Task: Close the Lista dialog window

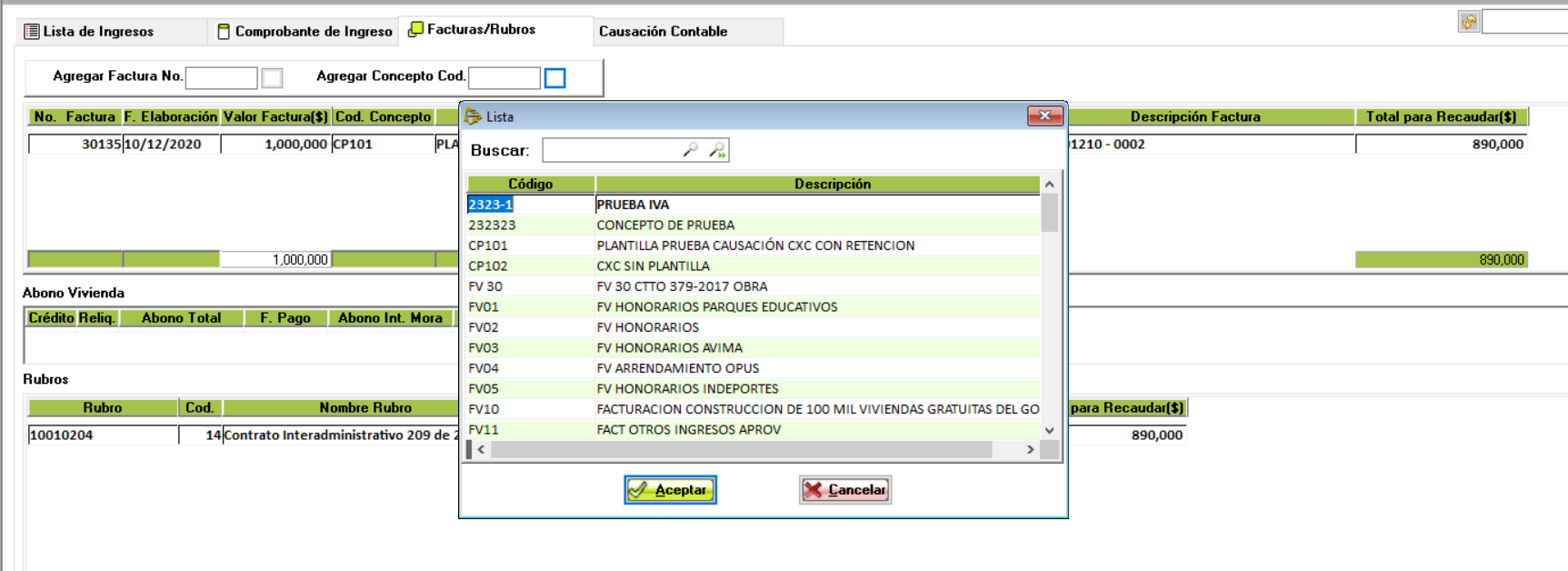Action: coord(1044,115)
